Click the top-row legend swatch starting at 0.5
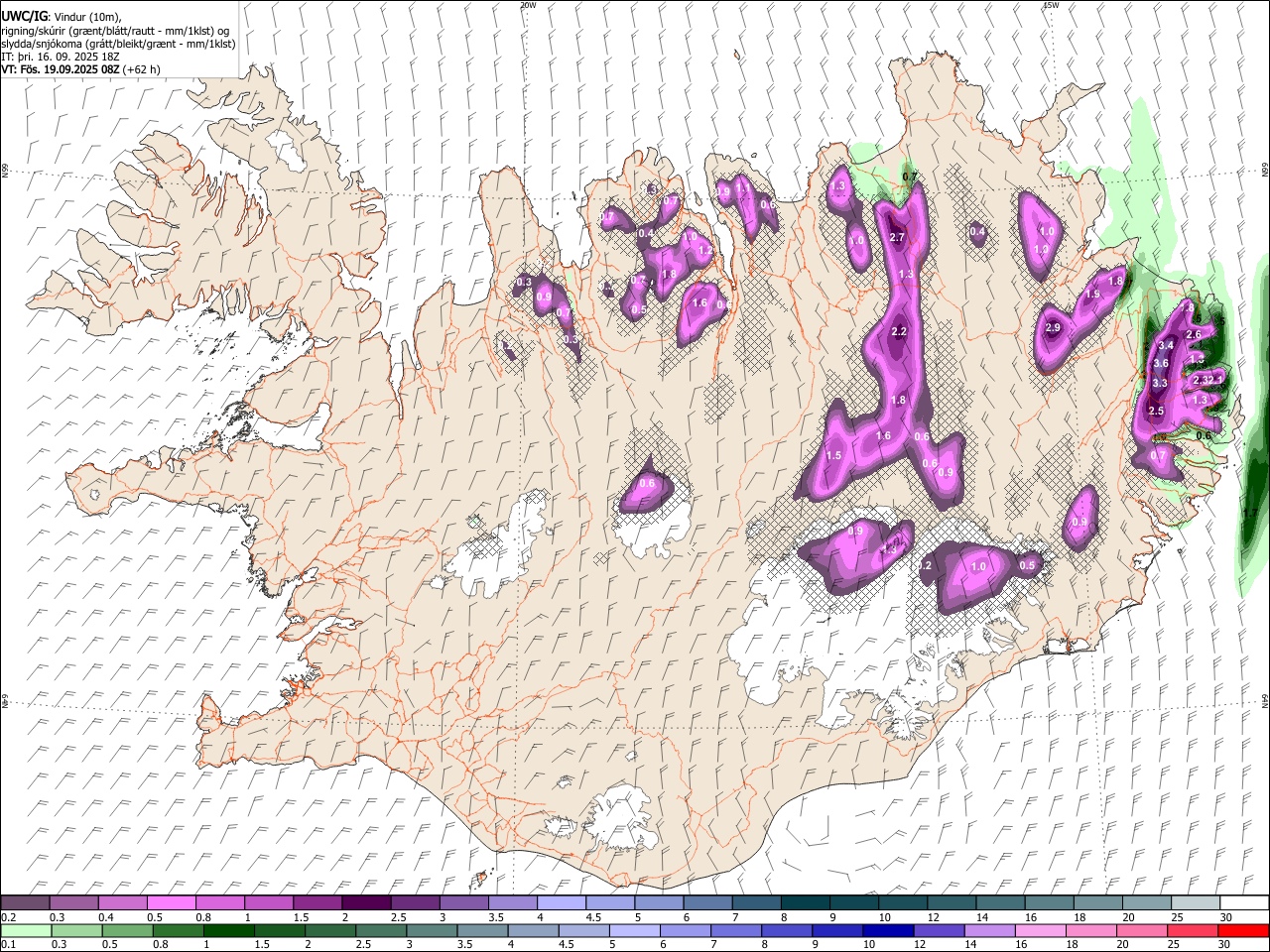 tap(173, 903)
